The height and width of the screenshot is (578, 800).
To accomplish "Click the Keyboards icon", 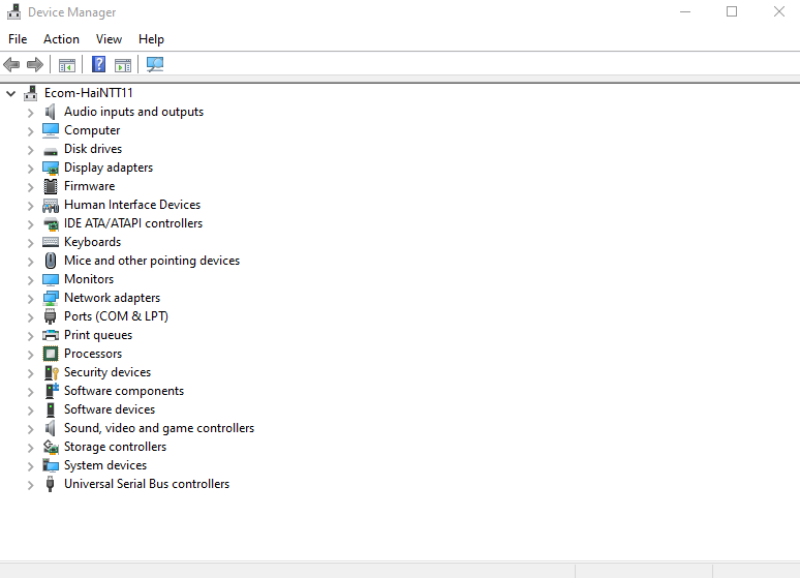I will [51, 242].
